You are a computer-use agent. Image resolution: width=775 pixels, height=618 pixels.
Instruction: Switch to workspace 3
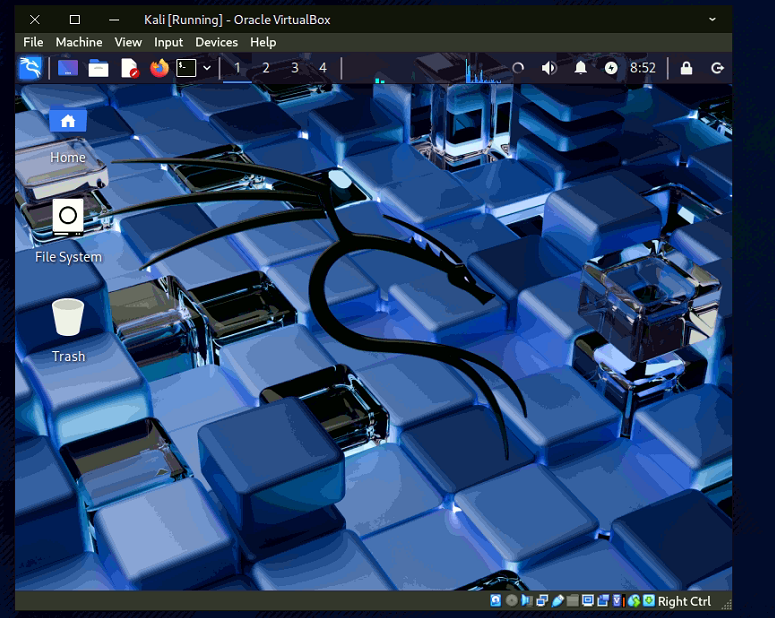point(294,68)
